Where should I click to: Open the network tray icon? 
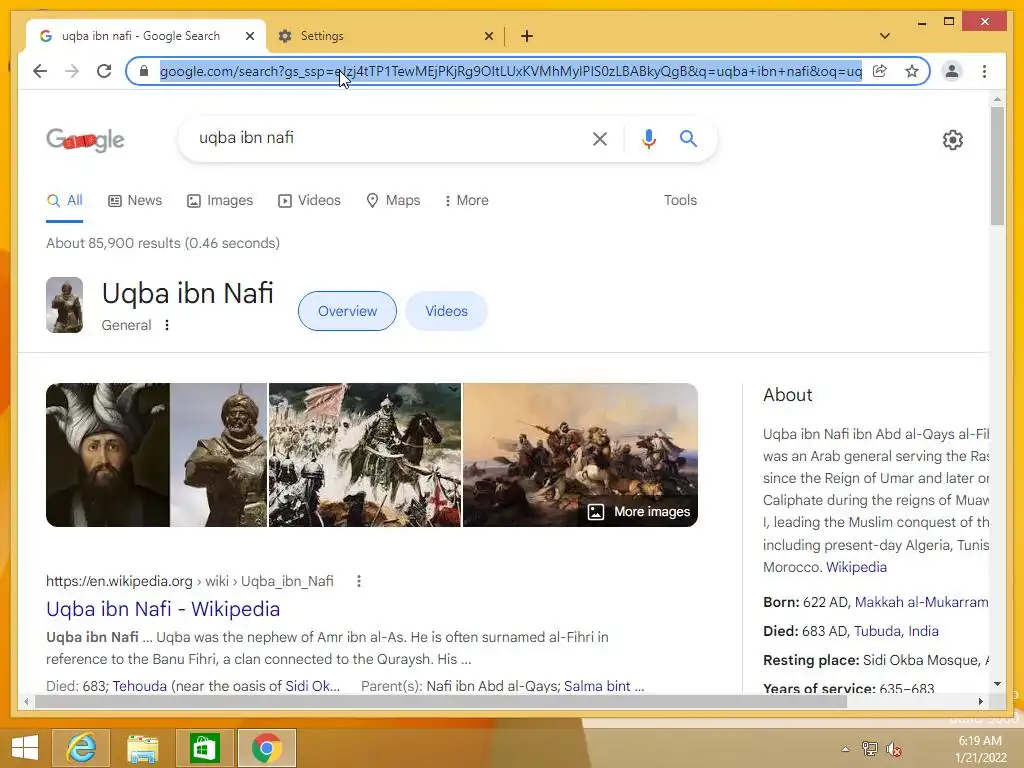coord(870,749)
